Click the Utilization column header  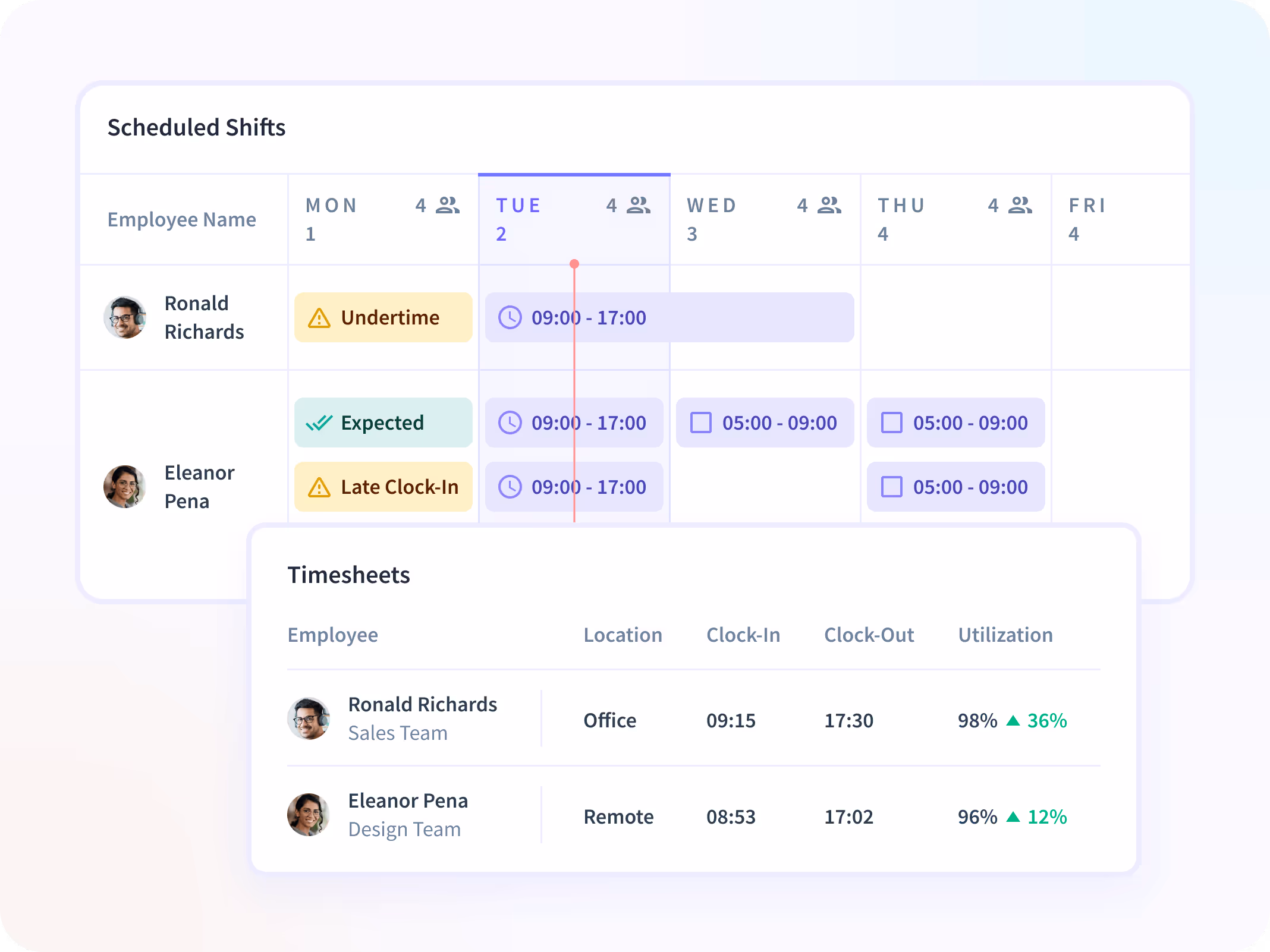[1005, 635]
